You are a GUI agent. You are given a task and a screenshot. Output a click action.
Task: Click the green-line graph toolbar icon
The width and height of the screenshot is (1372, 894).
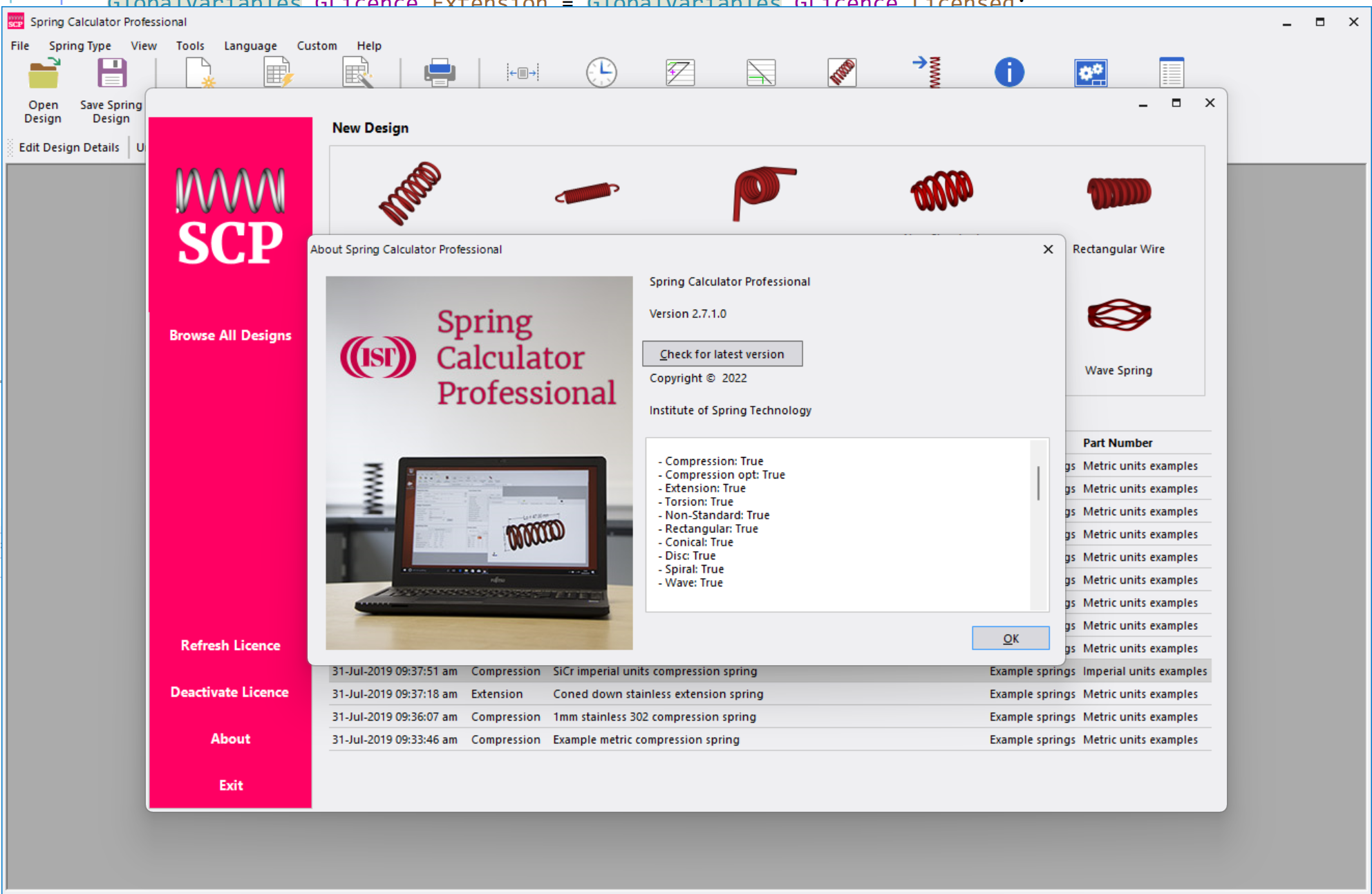tap(761, 73)
